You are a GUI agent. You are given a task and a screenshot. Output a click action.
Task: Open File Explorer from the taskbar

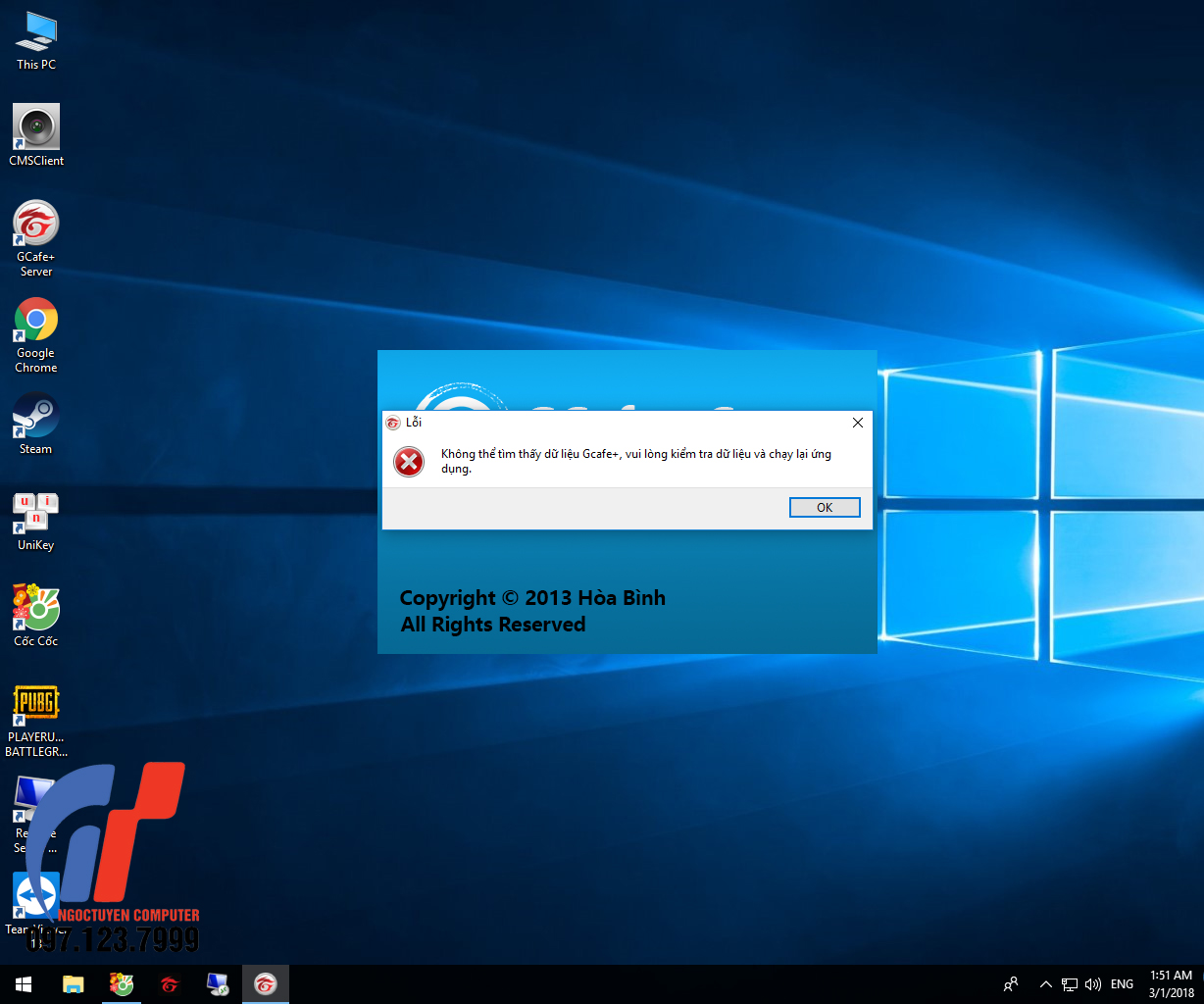pyautogui.click(x=74, y=984)
